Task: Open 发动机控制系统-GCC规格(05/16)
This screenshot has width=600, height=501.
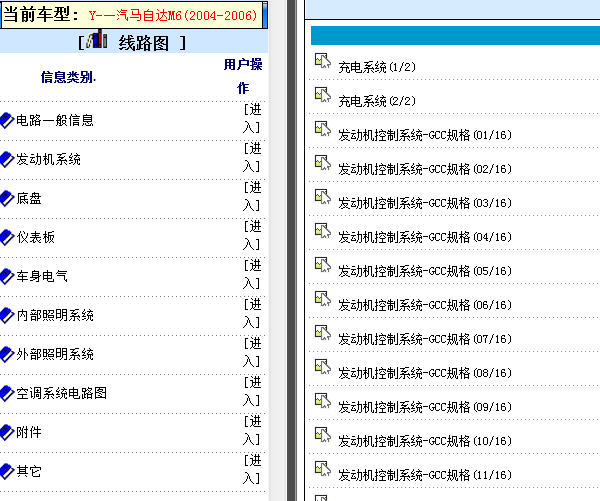Action: [425, 271]
